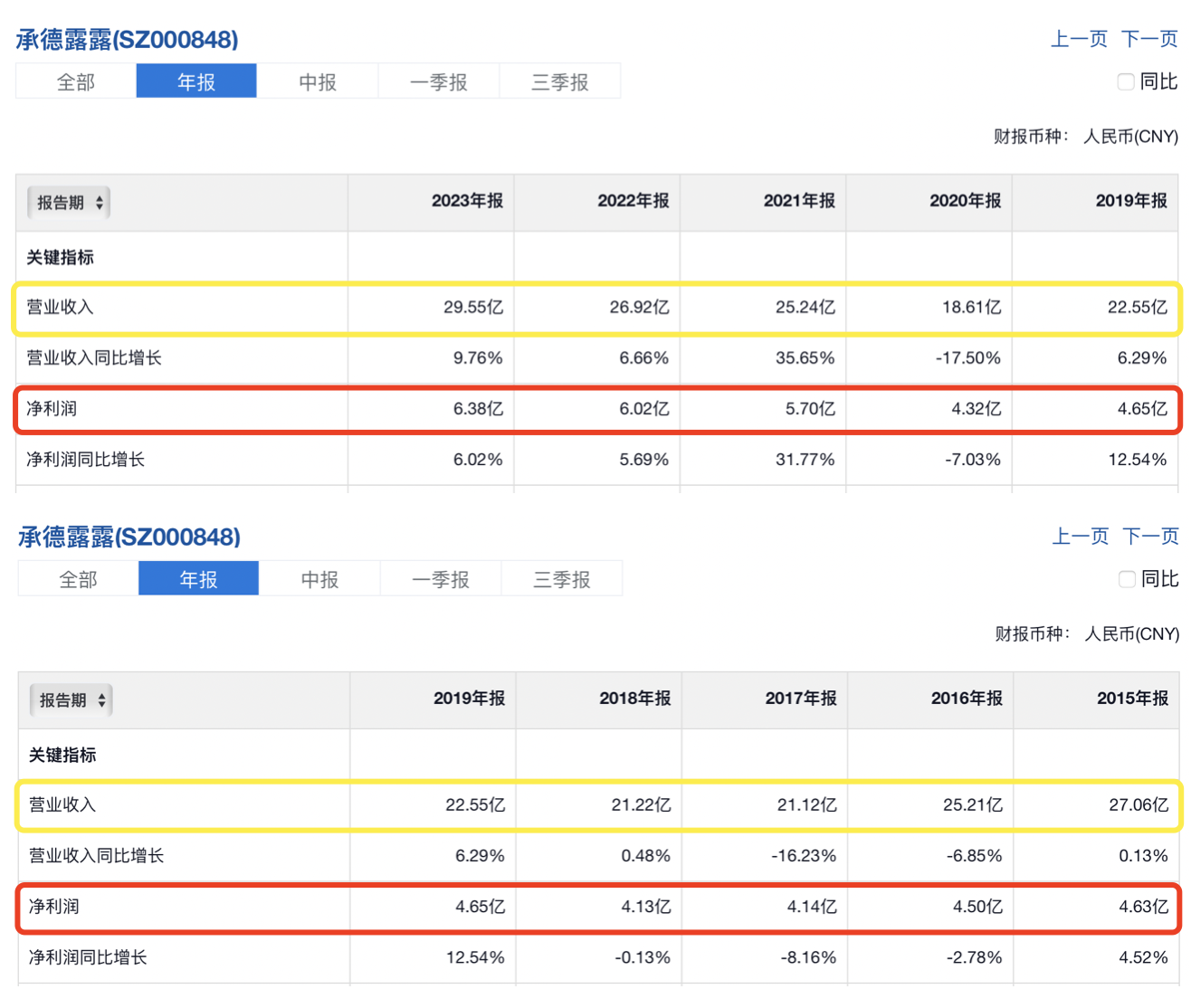Select 中报 tab in top panel

(318, 82)
